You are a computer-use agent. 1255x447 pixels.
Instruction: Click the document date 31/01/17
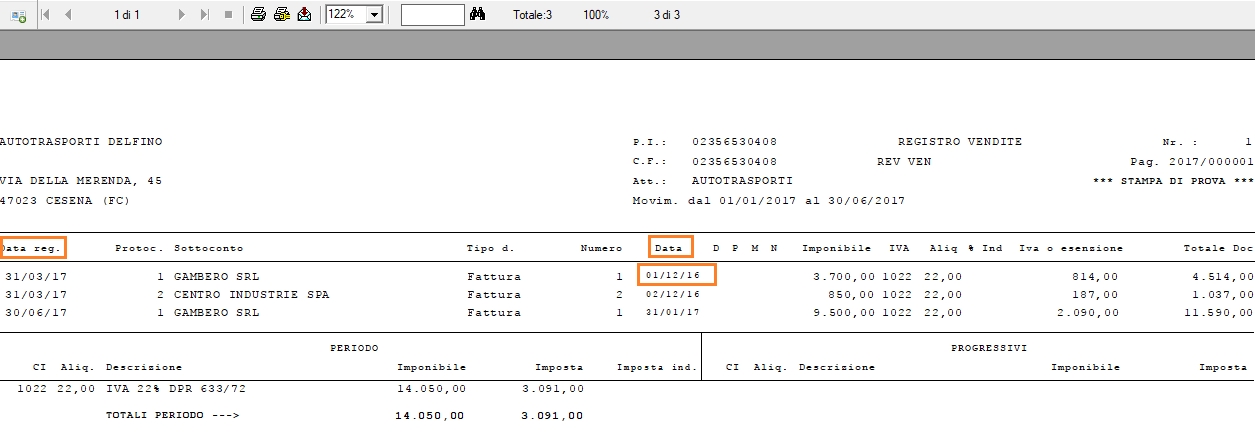673,313
